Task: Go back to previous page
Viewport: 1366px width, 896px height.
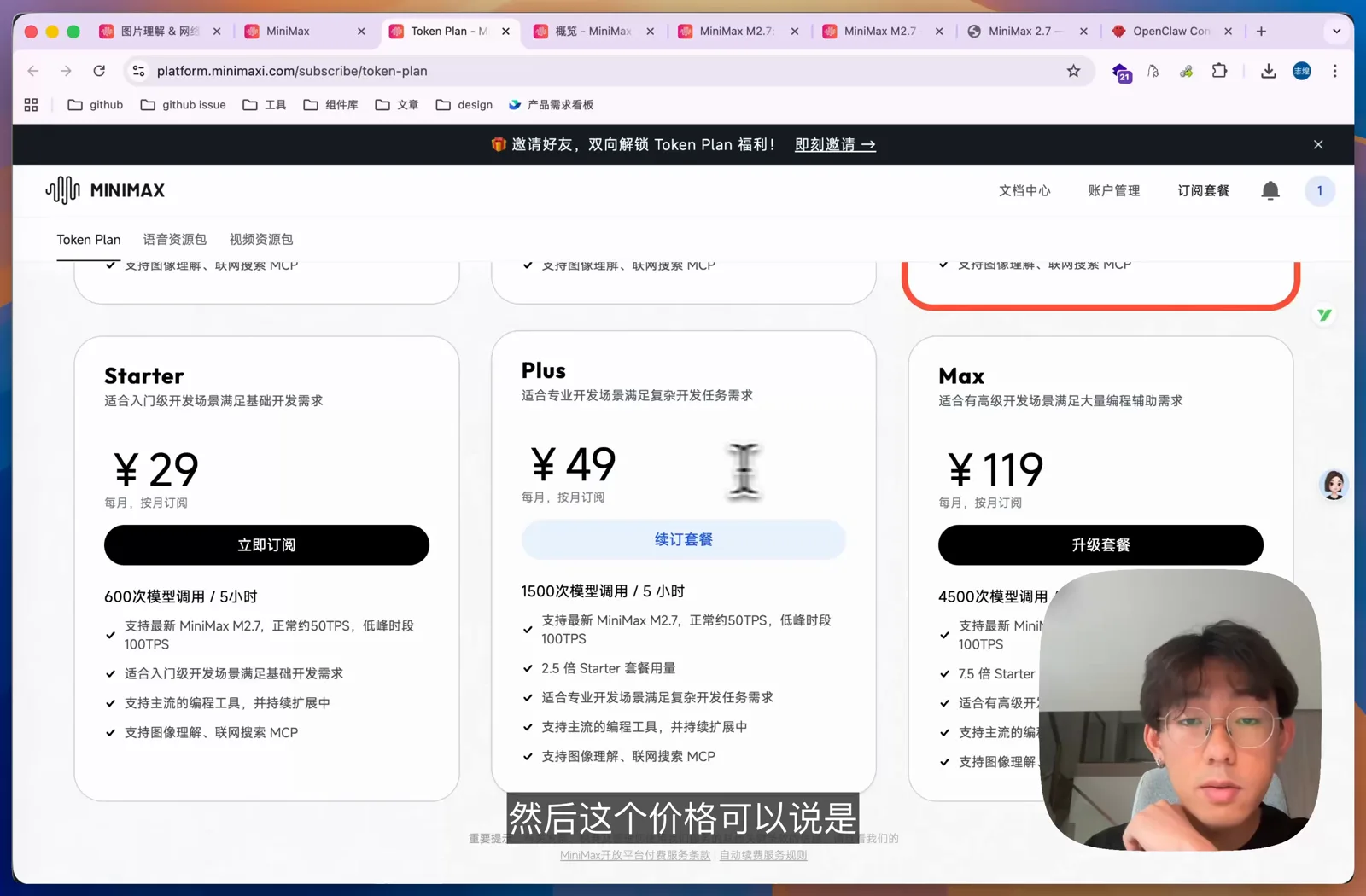Action: 33,71
